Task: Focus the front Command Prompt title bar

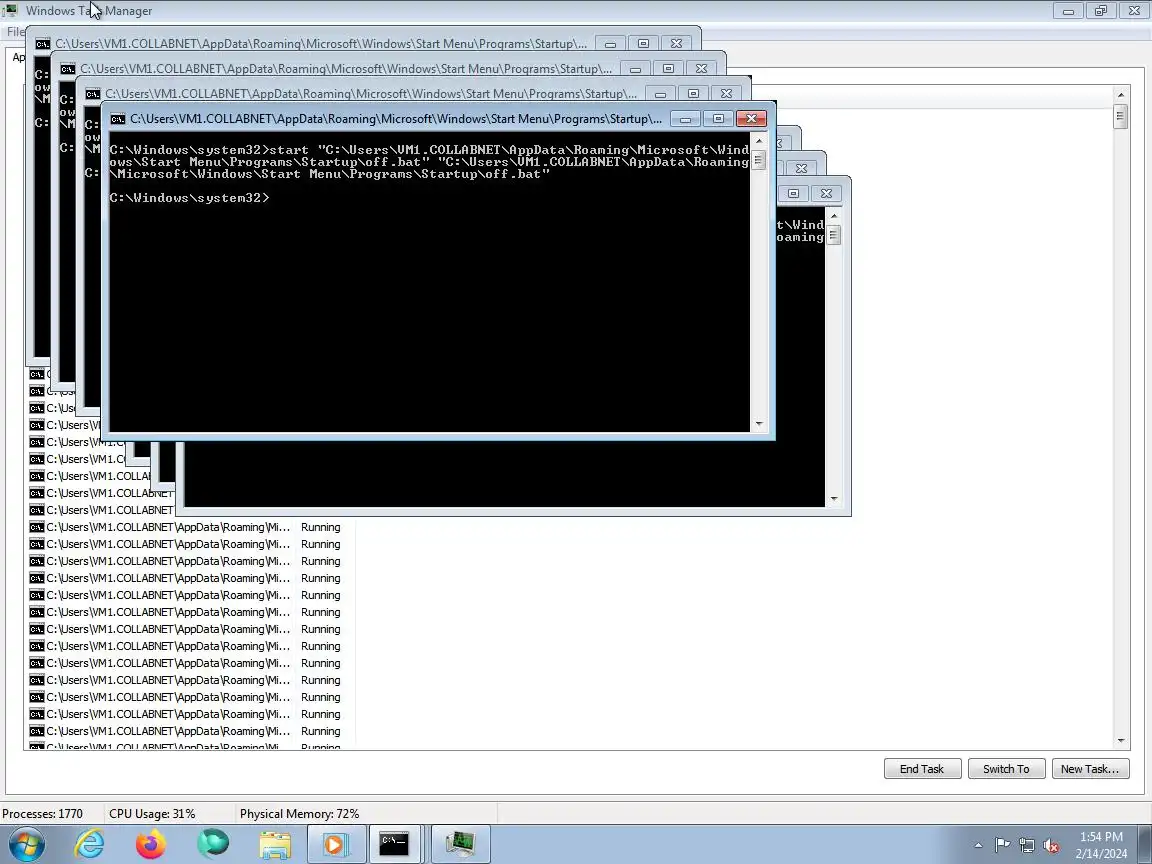Action: pos(396,119)
